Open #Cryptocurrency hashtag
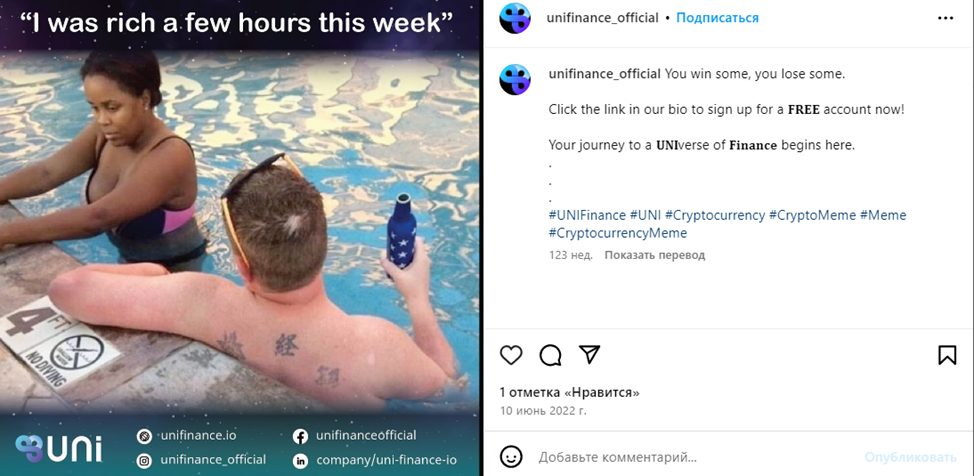The image size is (974, 476). tap(715, 215)
